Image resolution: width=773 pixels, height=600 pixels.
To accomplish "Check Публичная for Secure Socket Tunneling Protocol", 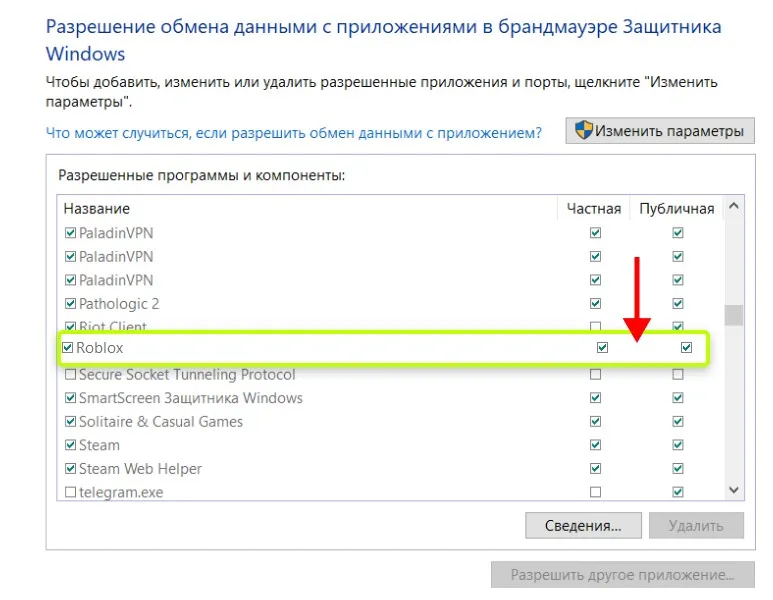I will (x=678, y=375).
